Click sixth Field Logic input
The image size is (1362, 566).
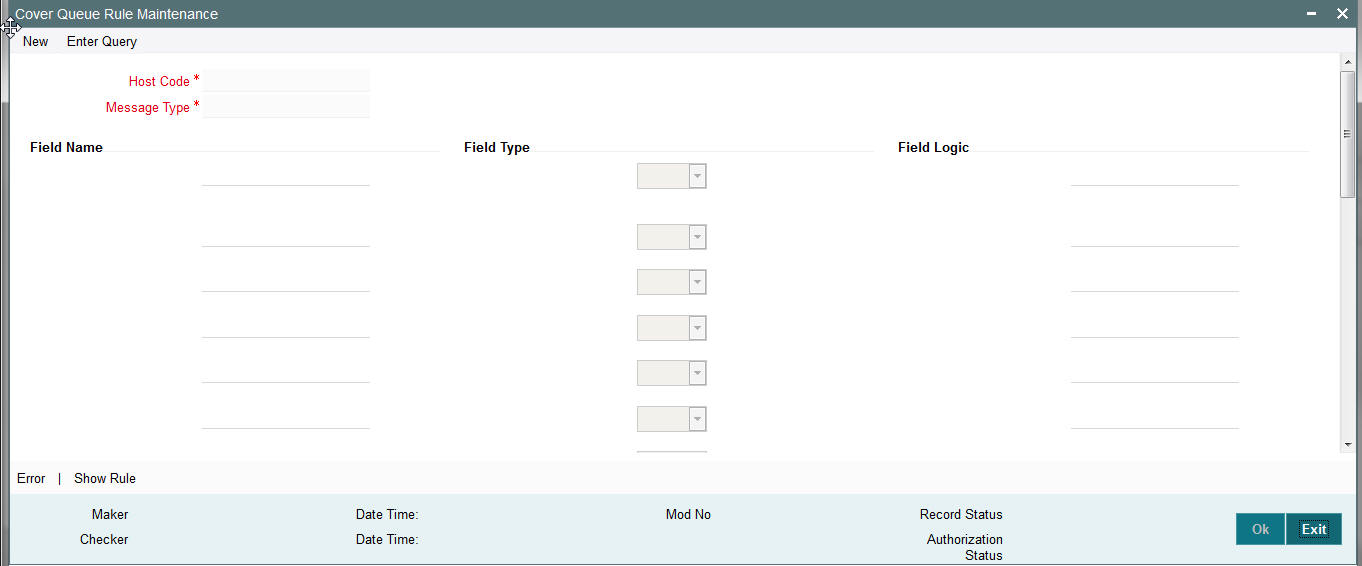[x=1154, y=418]
